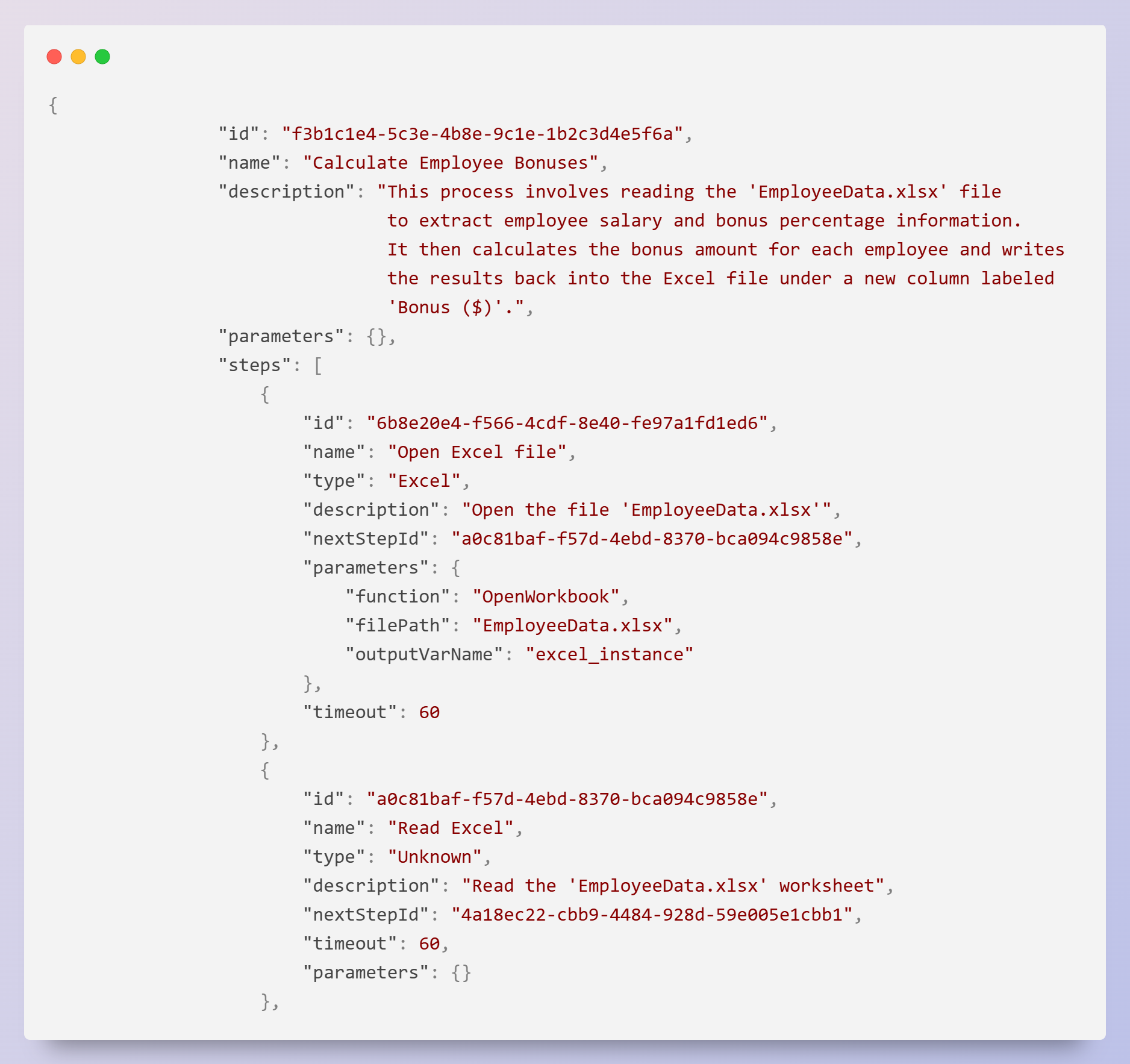Click the "outputVarName" key
This screenshot has width=1130, height=1064.
tap(424, 654)
